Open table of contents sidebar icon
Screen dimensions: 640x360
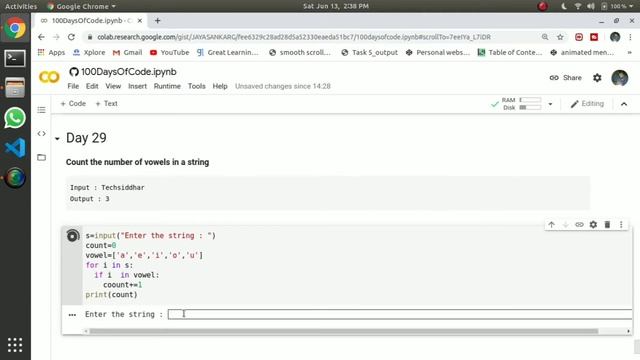41,110
